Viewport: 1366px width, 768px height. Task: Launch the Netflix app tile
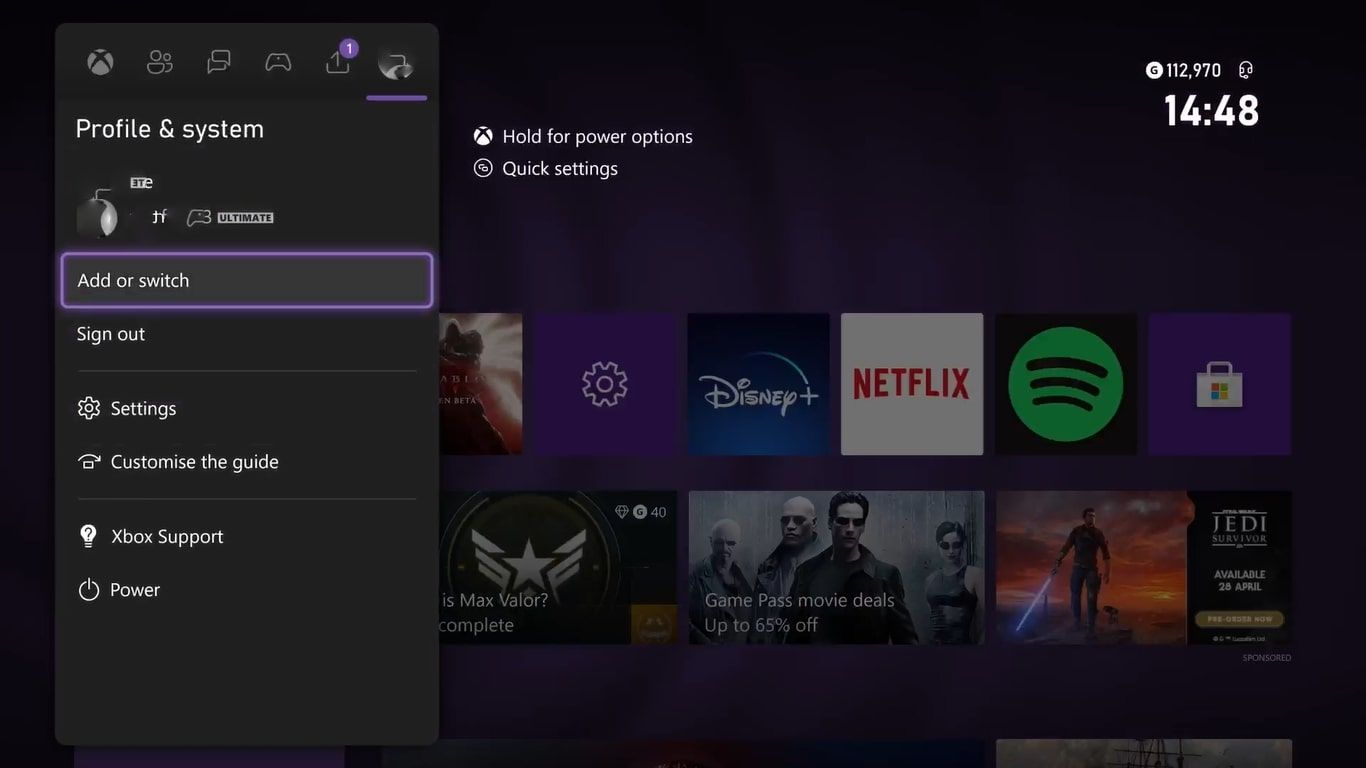[911, 383]
